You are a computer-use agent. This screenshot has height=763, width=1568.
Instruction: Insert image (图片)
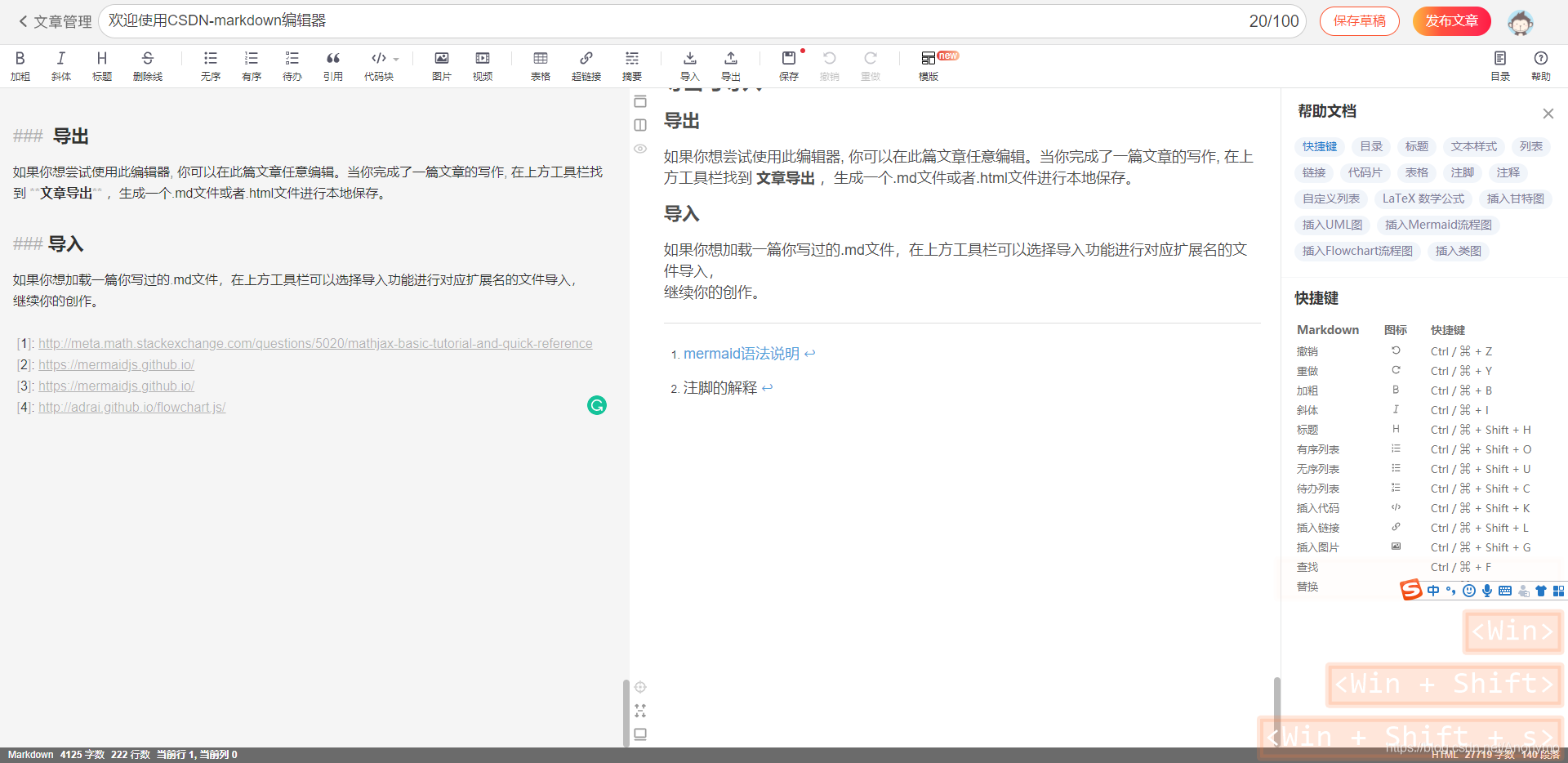[442, 65]
